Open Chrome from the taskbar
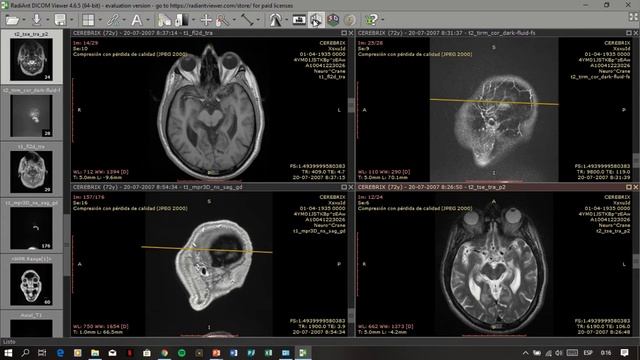Viewport: 640px width, 360px height. (164, 353)
